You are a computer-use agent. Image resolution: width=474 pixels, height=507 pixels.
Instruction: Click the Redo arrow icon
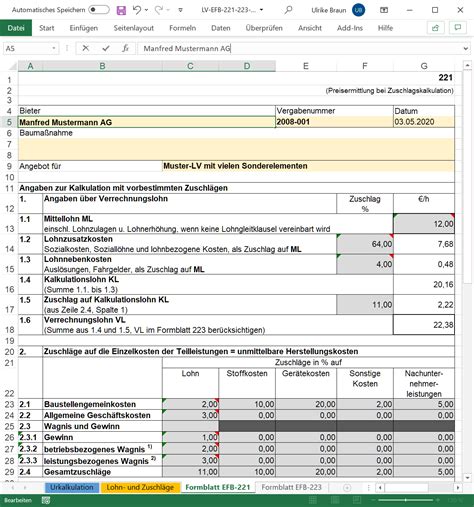(x=159, y=10)
